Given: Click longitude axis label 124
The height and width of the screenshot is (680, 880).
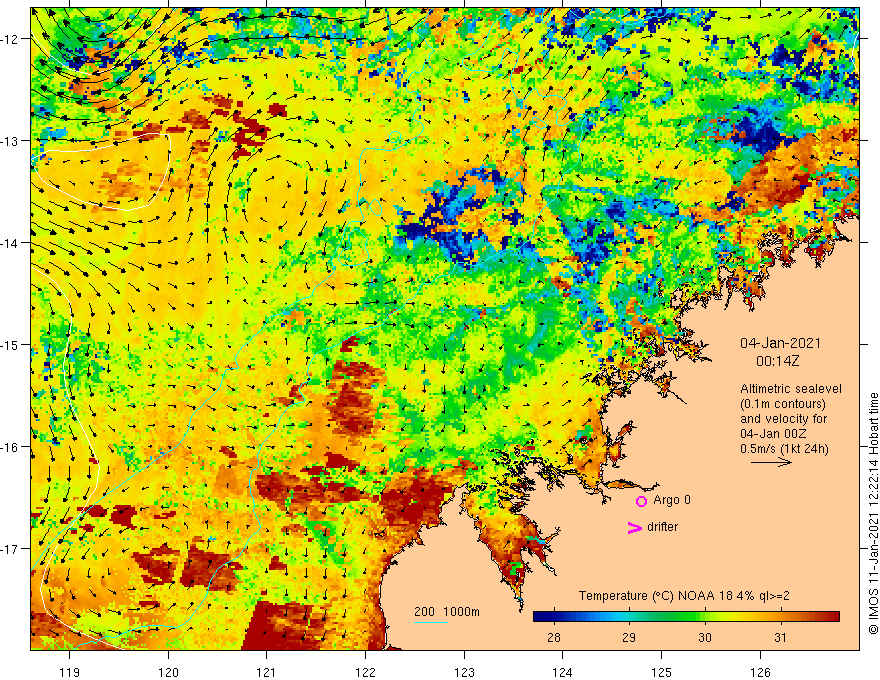Looking at the screenshot, I should (x=562, y=672).
